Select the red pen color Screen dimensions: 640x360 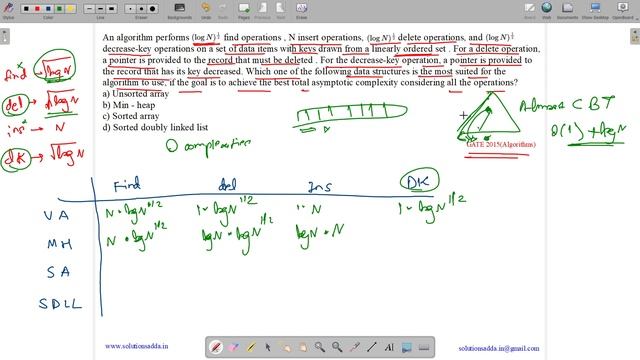pos(38,9)
